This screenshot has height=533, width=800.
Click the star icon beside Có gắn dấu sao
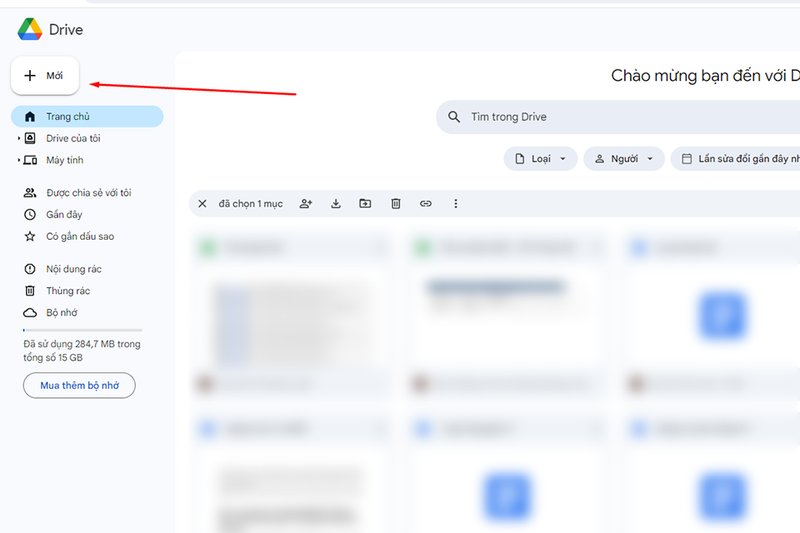click(x=30, y=236)
